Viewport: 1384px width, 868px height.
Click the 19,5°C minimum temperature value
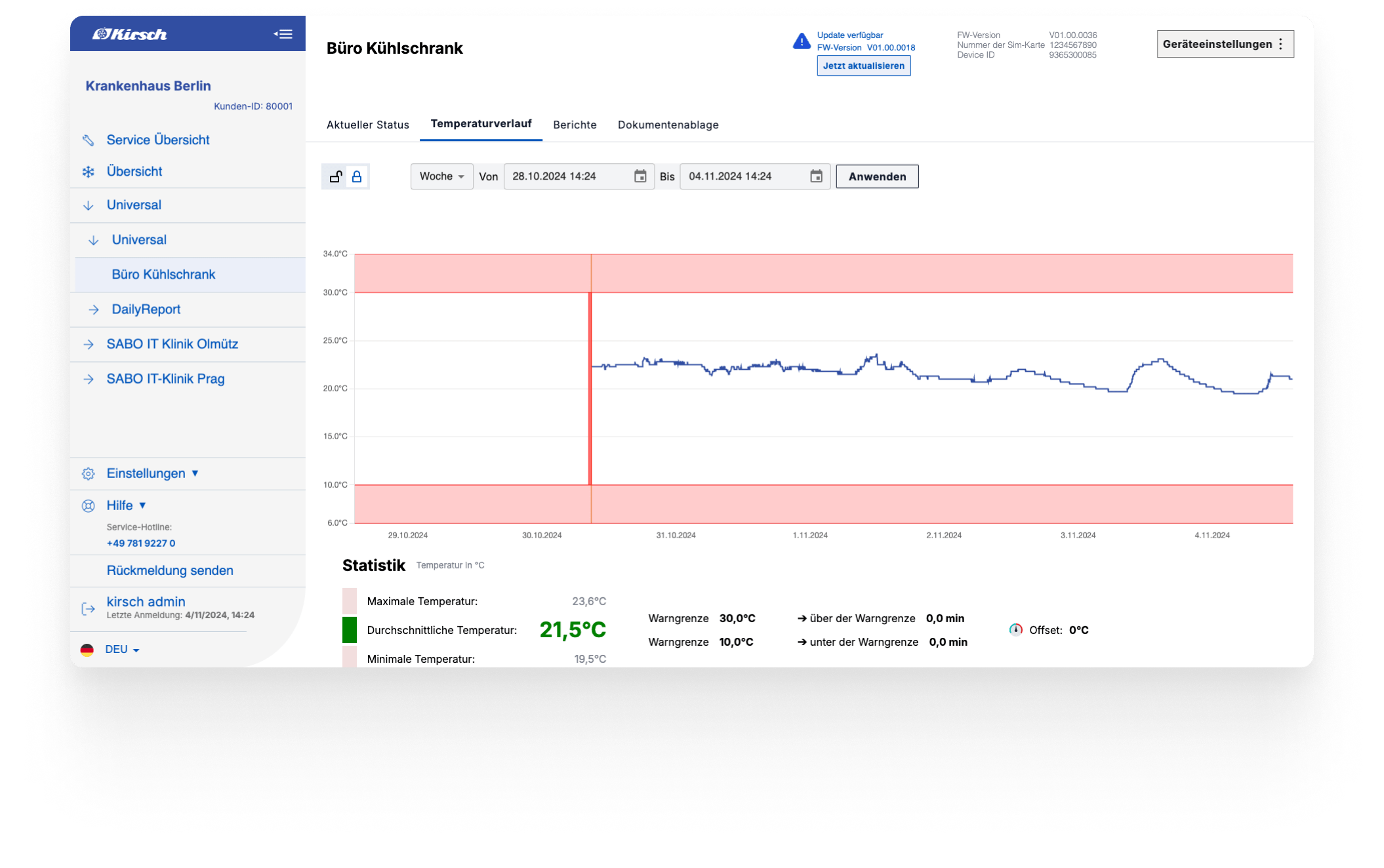[x=590, y=659]
